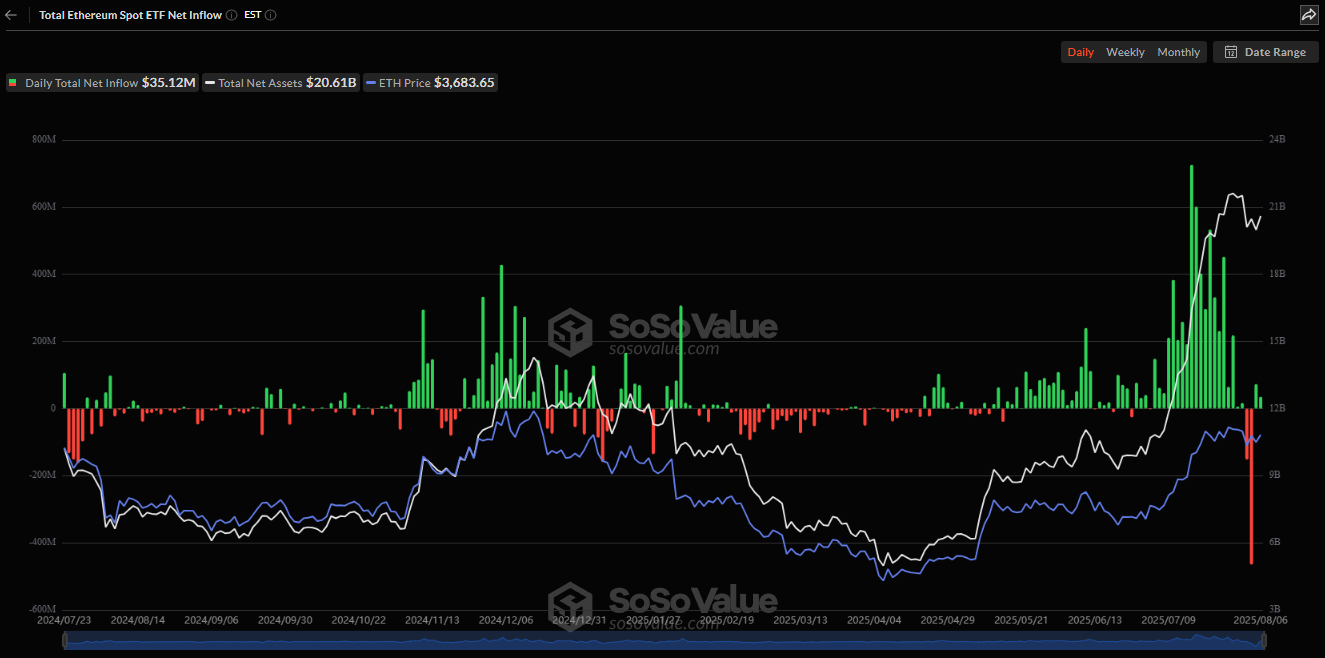Toggle the Daily Total Net Inflow series
Image resolution: width=1325 pixels, height=658 pixels.
click(100, 82)
